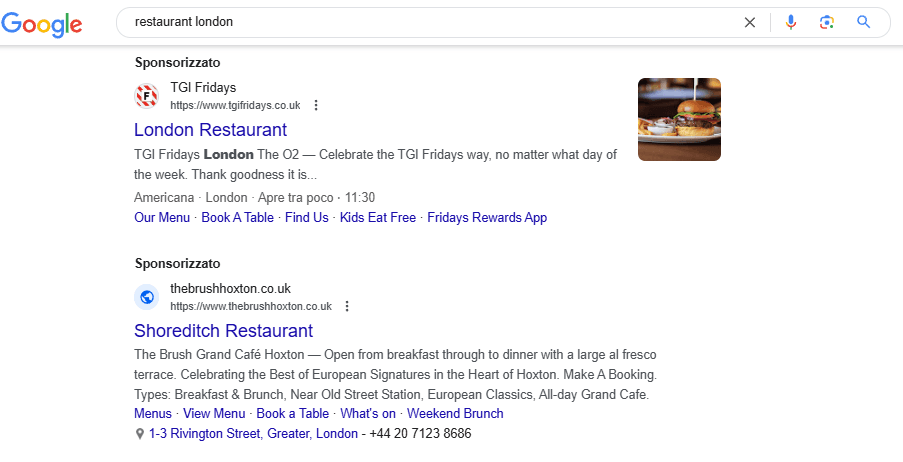Open Fridays Rewards App sitelink
The width and height of the screenshot is (903, 462).
(x=487, y=218)
